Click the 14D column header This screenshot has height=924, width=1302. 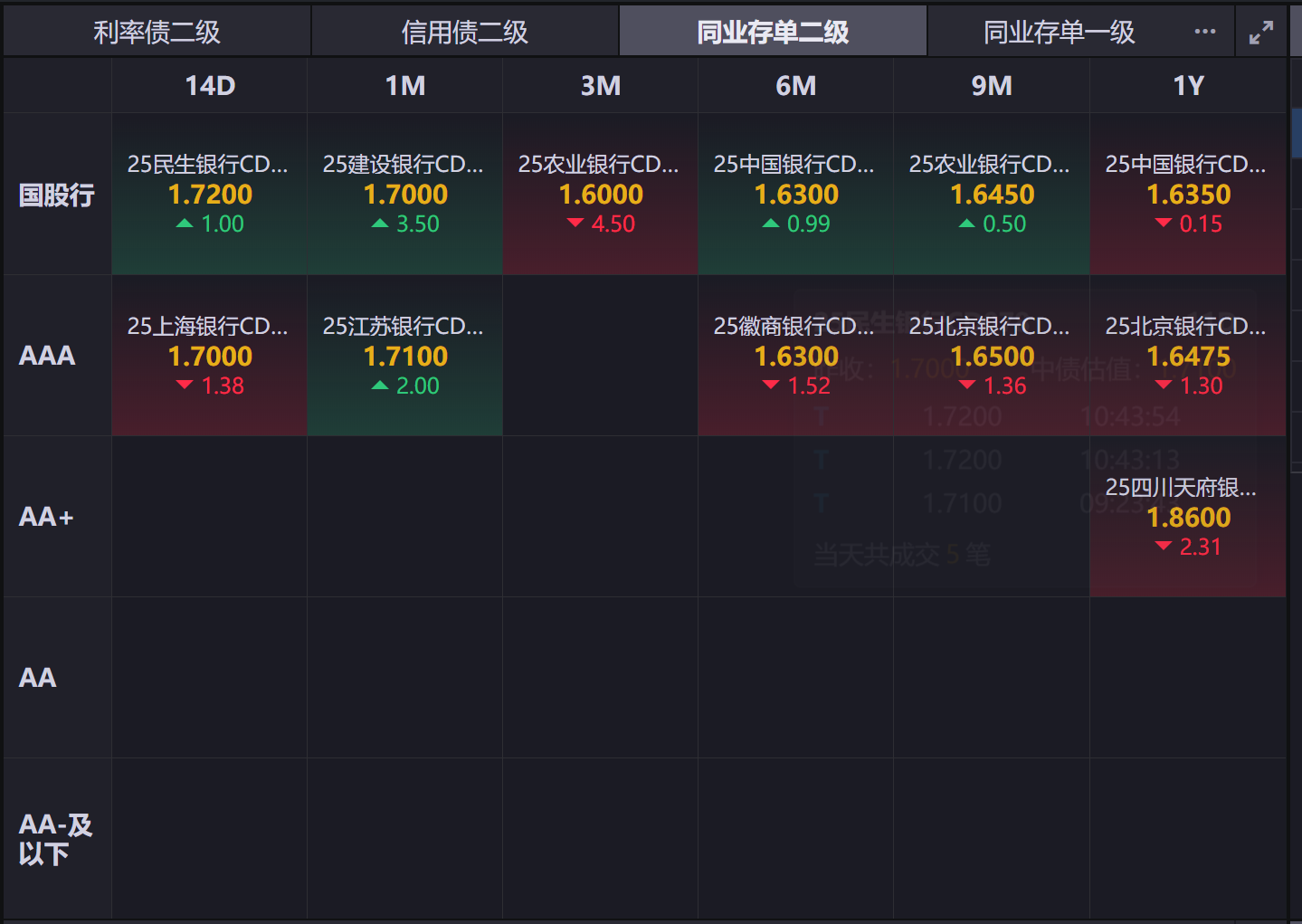[210, 86]
